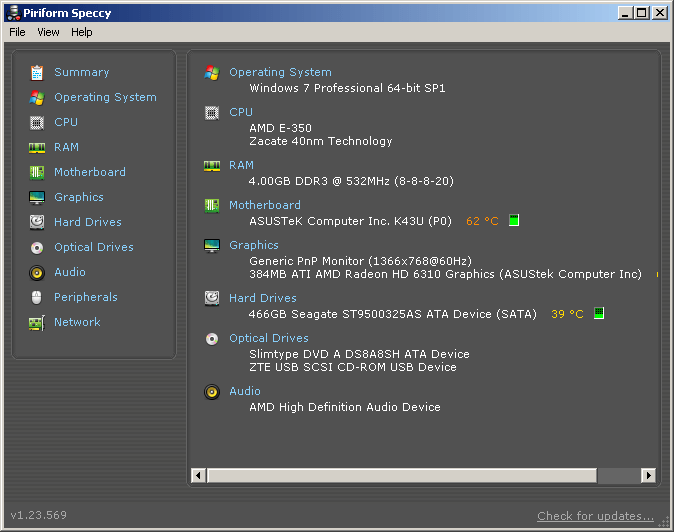Click the horizontal scrollbar thumb
Screen dimensions: 674x532
402,475
